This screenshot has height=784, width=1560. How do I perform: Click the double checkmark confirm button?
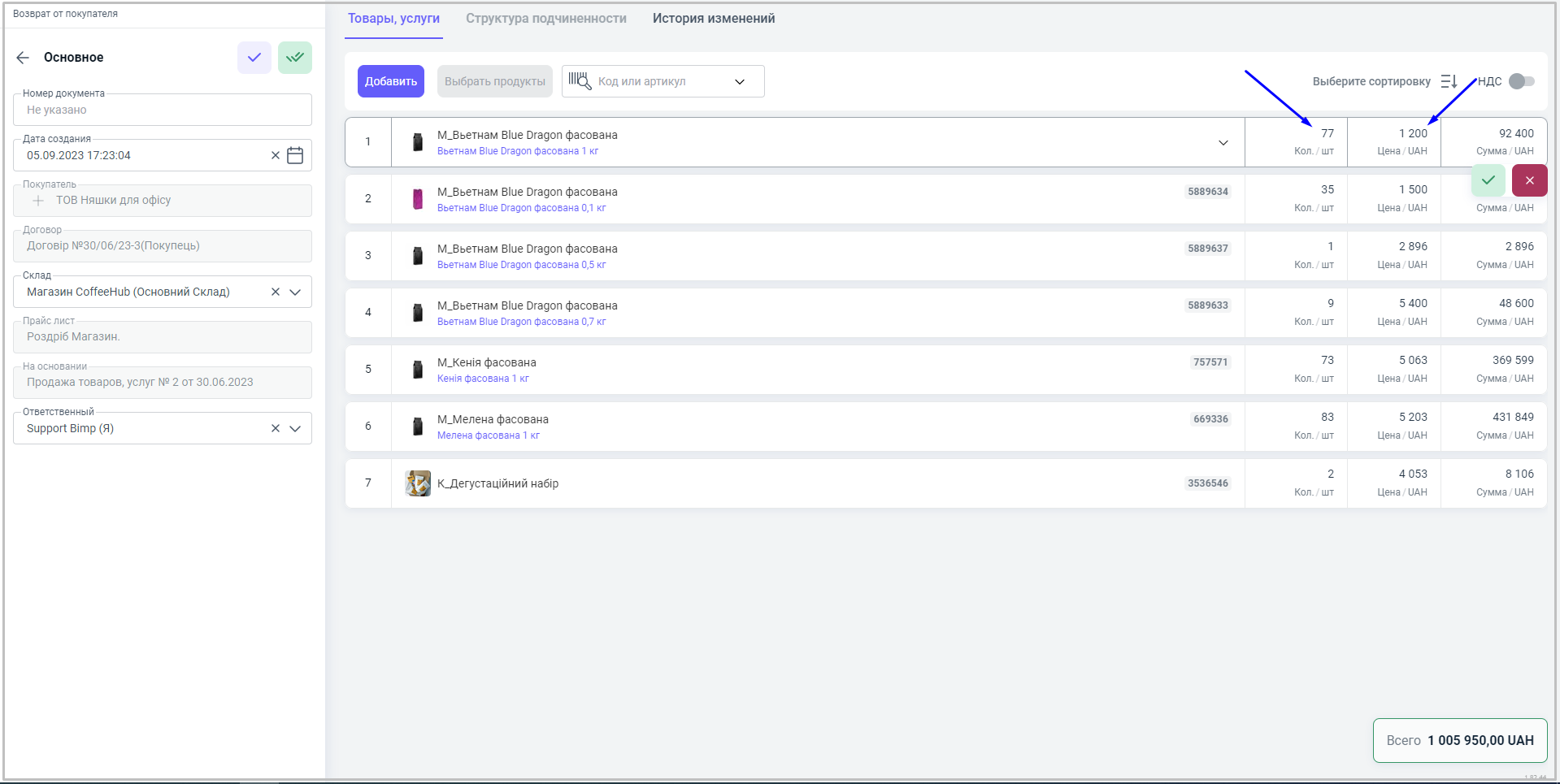[295, 58]
